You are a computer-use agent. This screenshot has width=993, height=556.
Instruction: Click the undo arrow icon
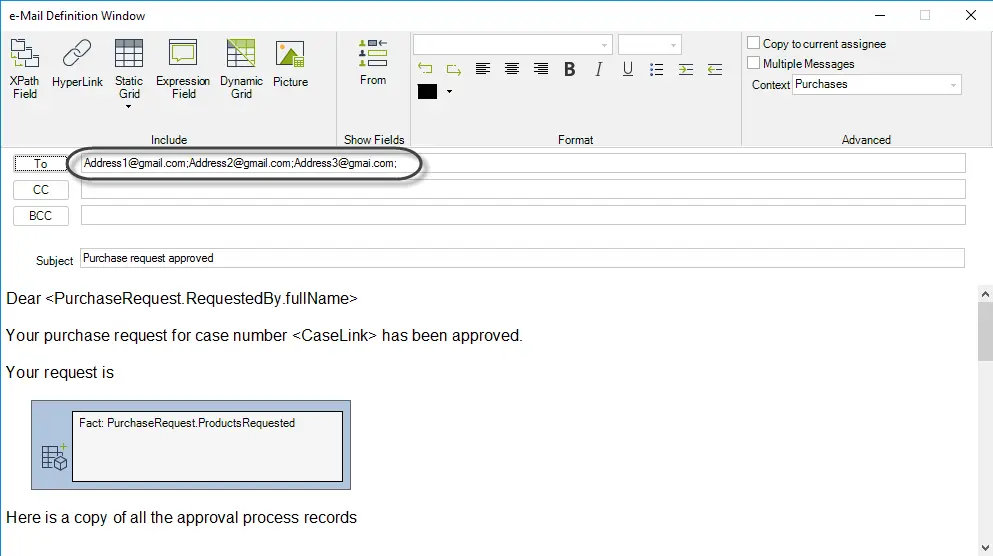[425, 69]
